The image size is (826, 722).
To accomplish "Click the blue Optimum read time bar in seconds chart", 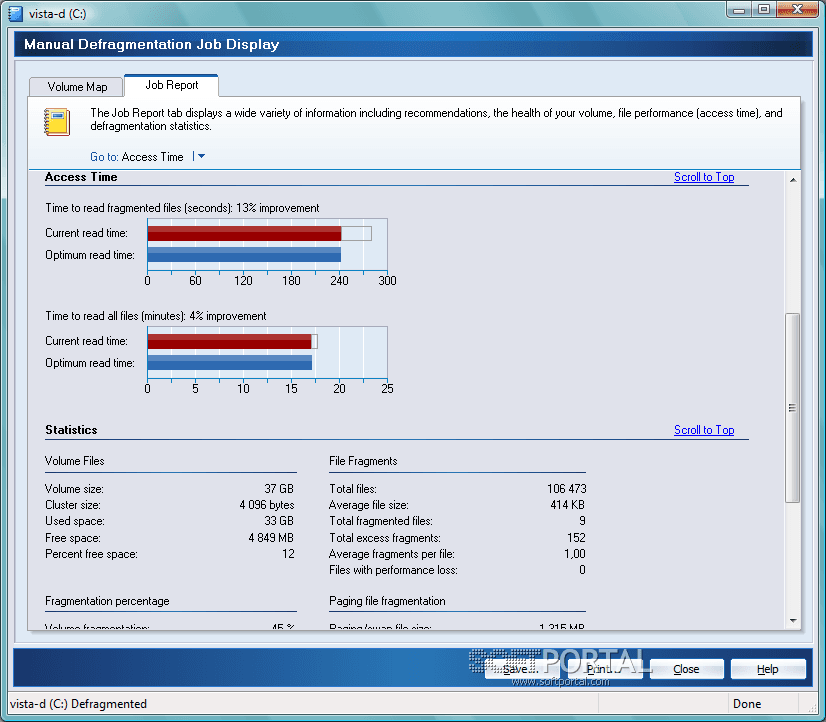I will coord(244,255).
